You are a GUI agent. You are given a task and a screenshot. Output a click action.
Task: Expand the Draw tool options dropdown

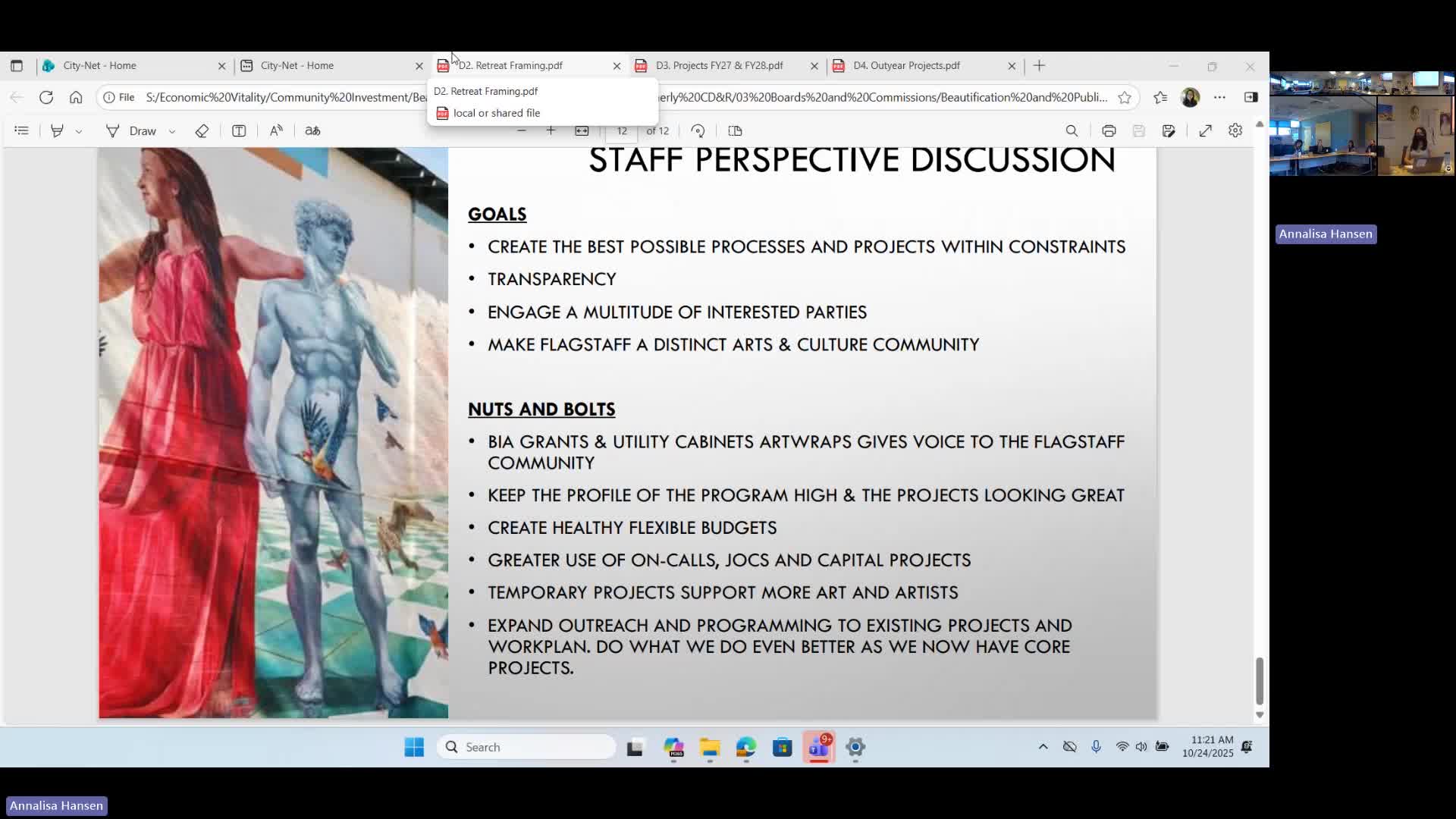point(172,130)
